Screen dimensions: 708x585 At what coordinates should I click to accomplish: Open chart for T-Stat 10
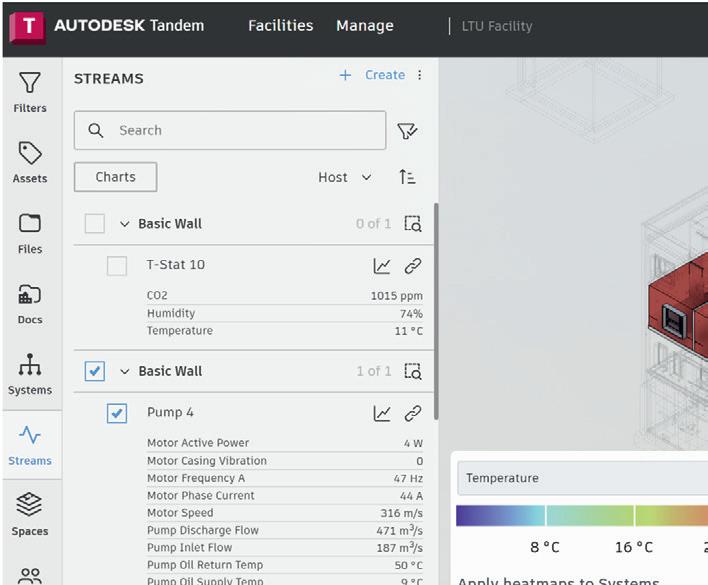click(382, 266)
